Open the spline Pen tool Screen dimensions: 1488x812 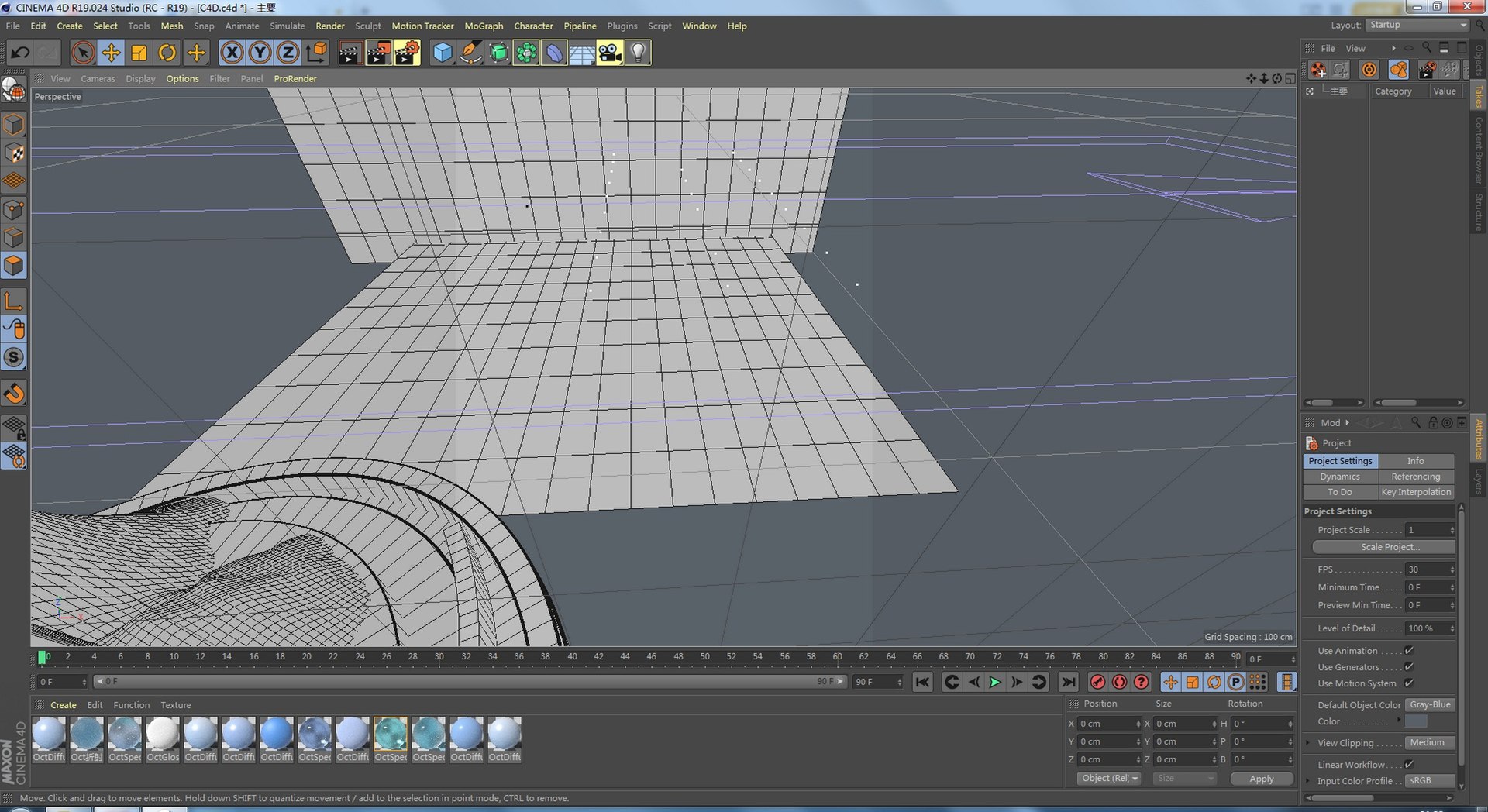coord(470,53)
